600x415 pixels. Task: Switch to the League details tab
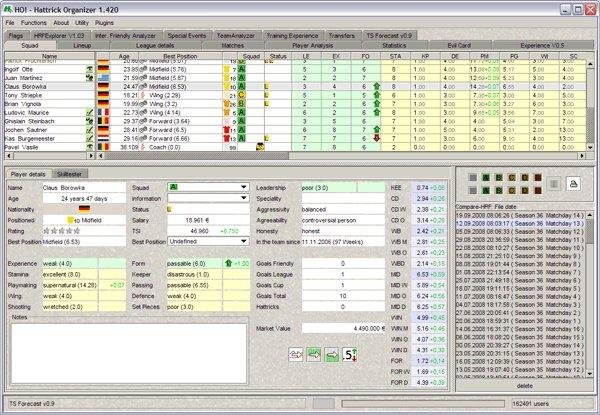tap(155, 46)
